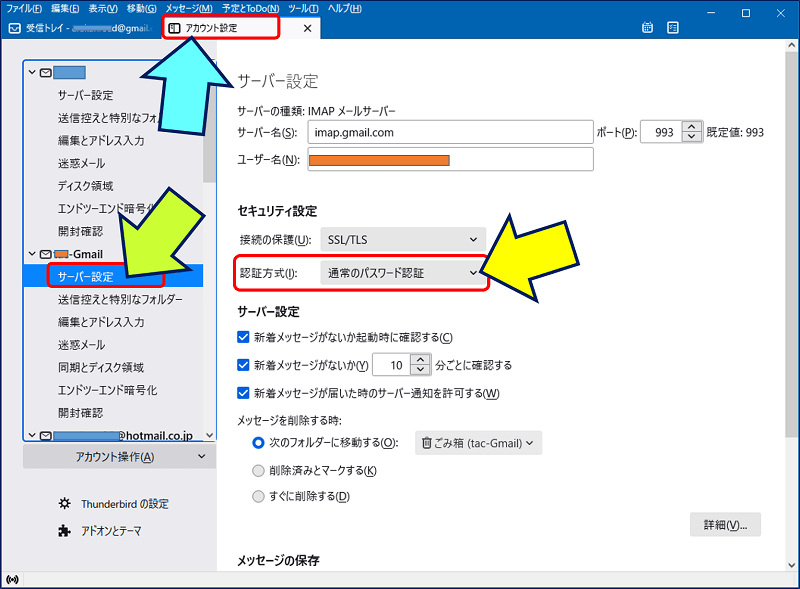The height and width of the screenshot is (589, 800).
Task: Select サーバー設定 under Gmail account
Action: (x=113, y=276)
